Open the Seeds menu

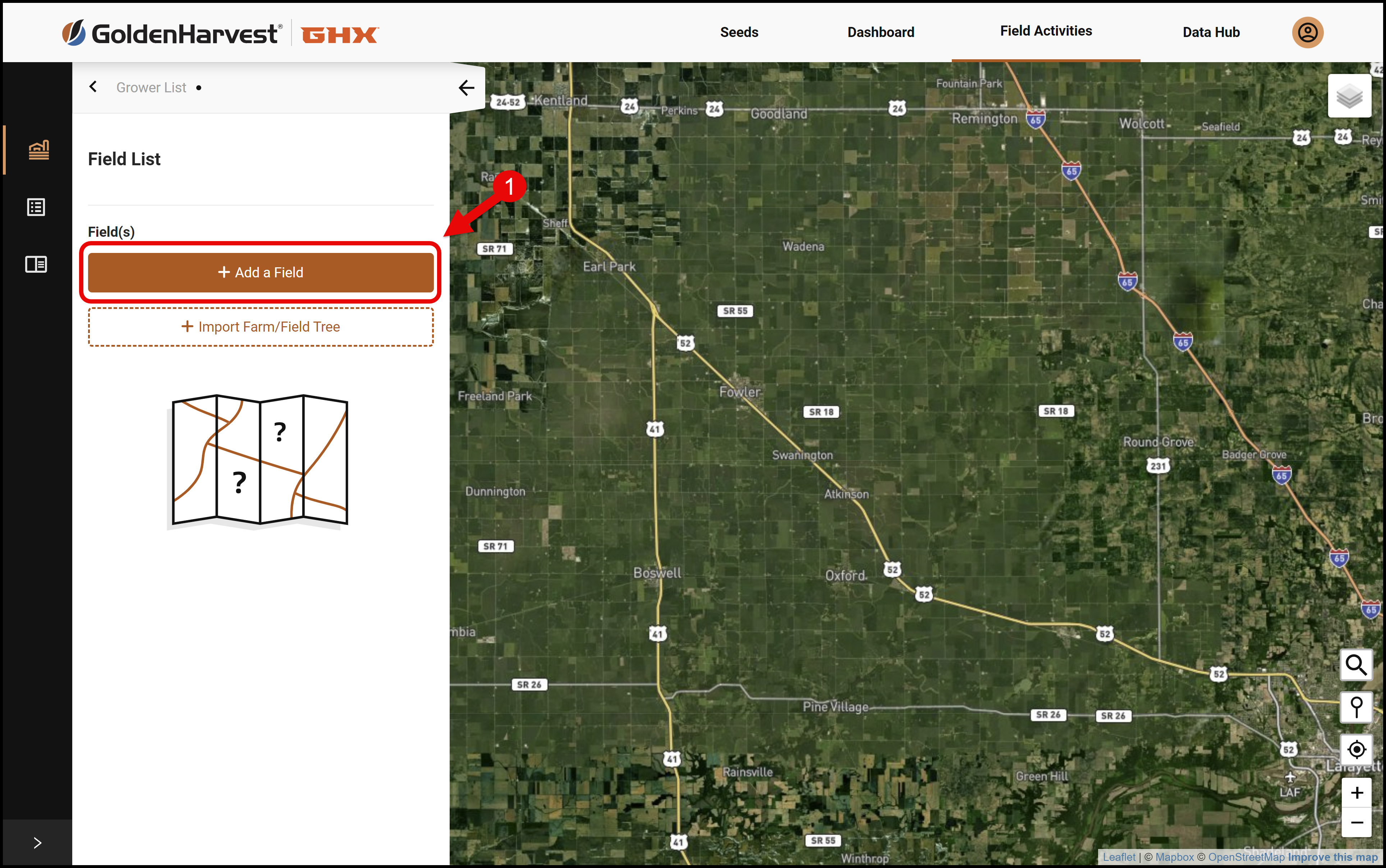[739, 32]
